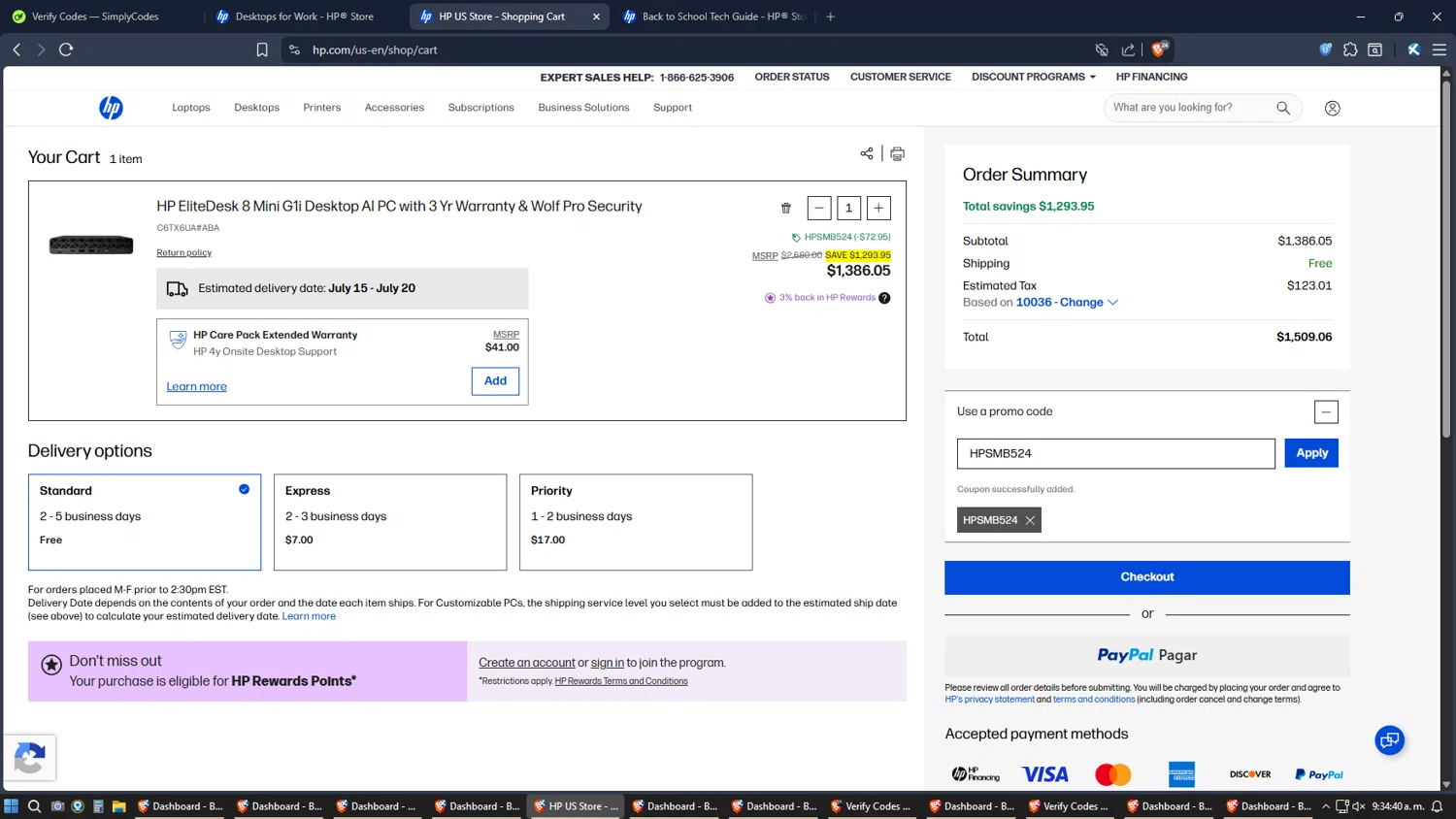Image resolution: width=1456 pixels, height=819 pixels.
Task: Add HP Care Pack Extended Warranty
Action: [495, 381]
